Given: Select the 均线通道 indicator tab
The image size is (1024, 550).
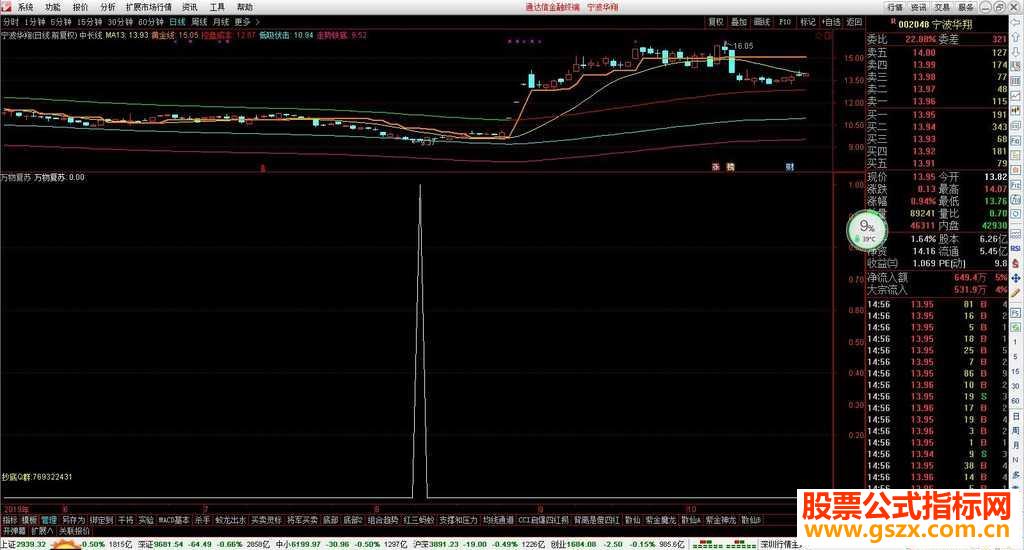Looking at the screenshot, I should coord(498,521).
